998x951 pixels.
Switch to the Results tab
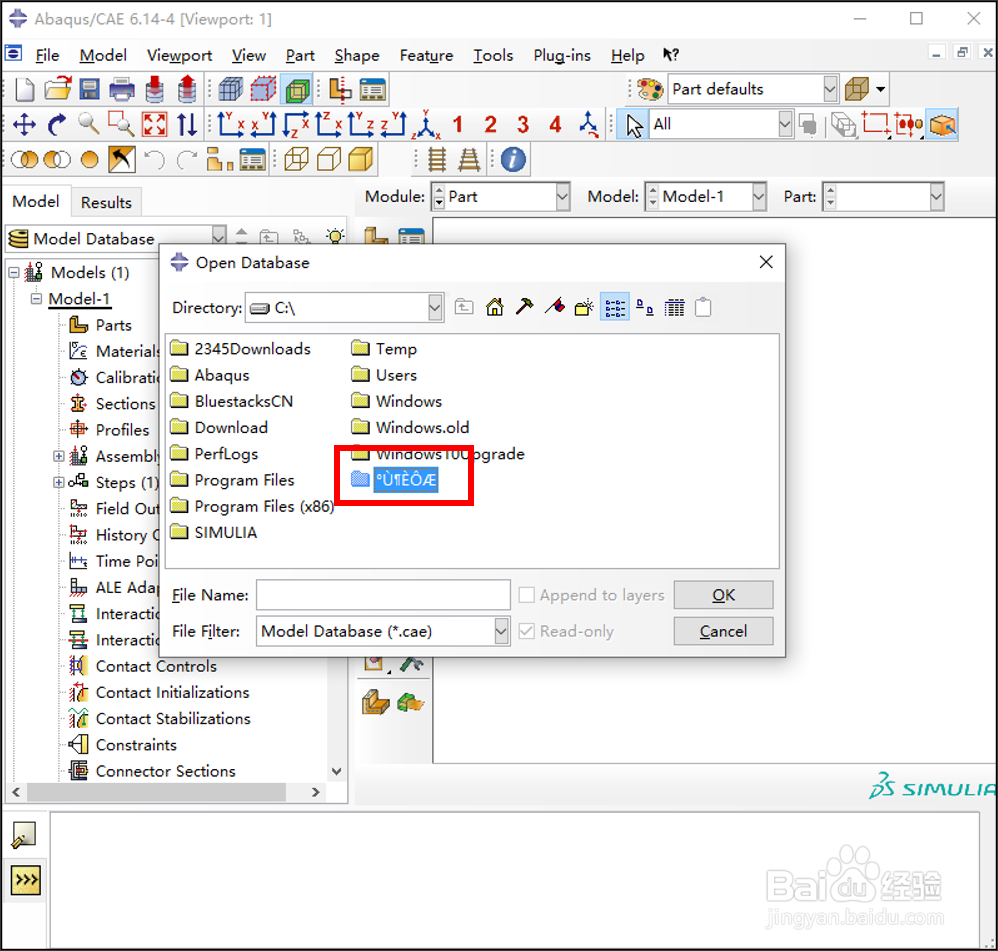(106, 202)
